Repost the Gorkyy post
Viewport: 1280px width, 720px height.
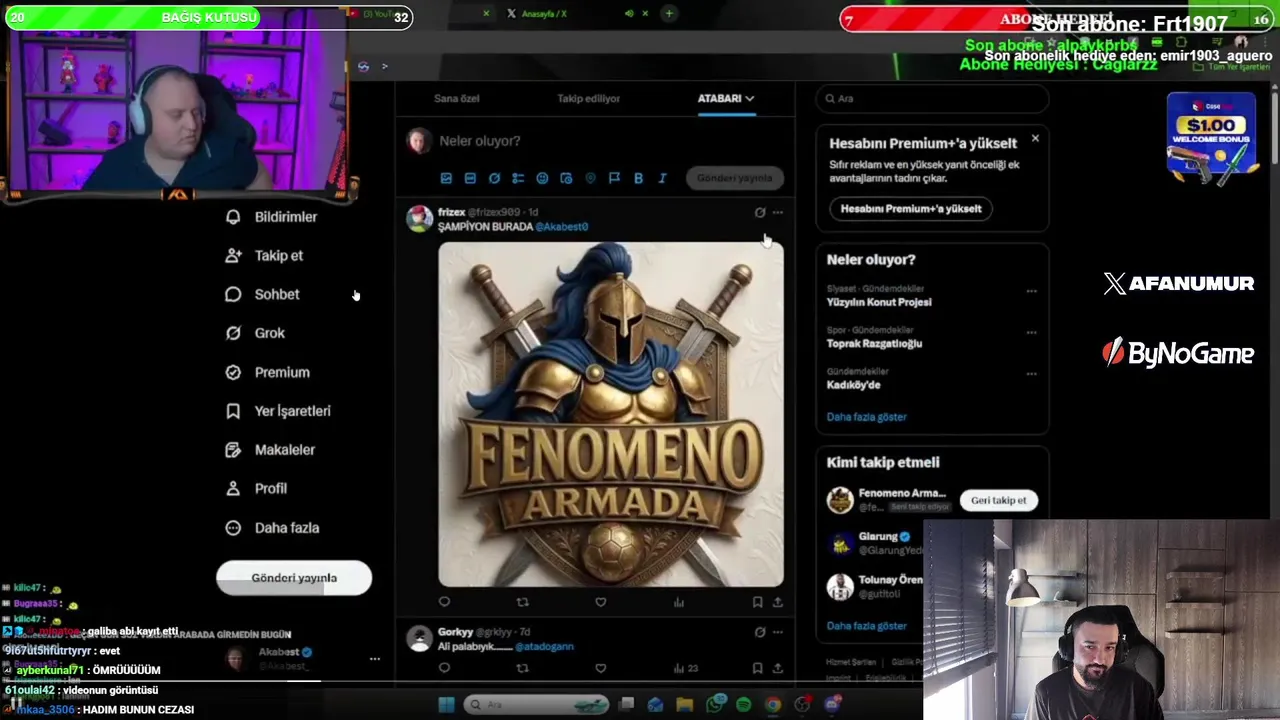(522, 668)
